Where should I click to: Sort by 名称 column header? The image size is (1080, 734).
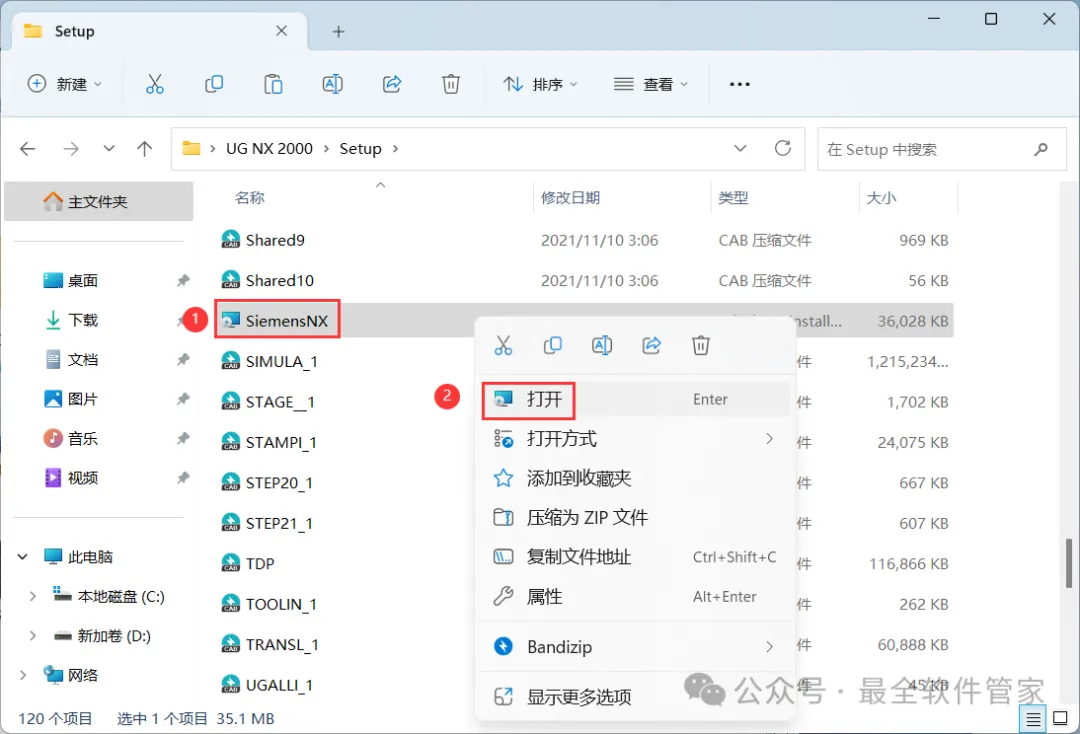(x=249, y=198)
